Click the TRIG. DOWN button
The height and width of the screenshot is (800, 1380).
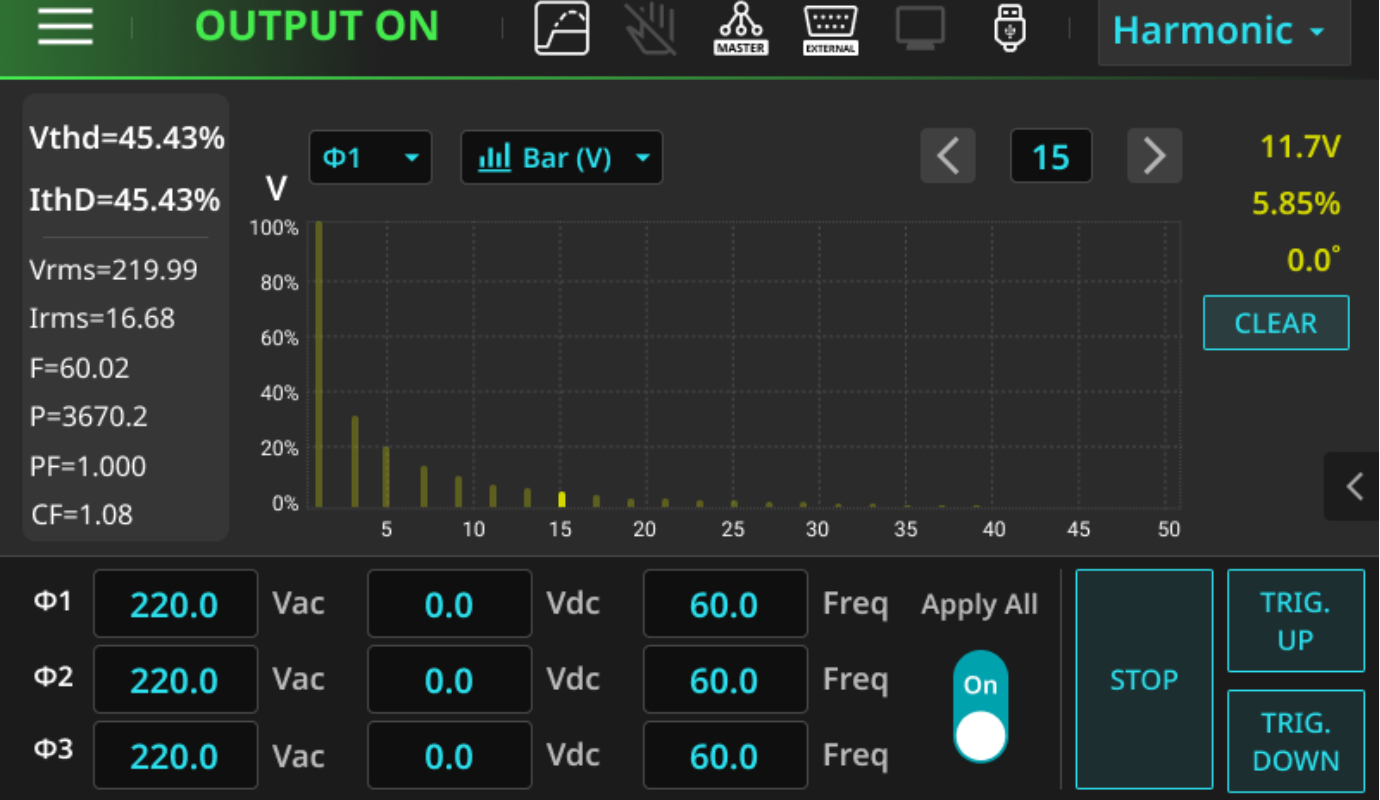point(1296,740)
